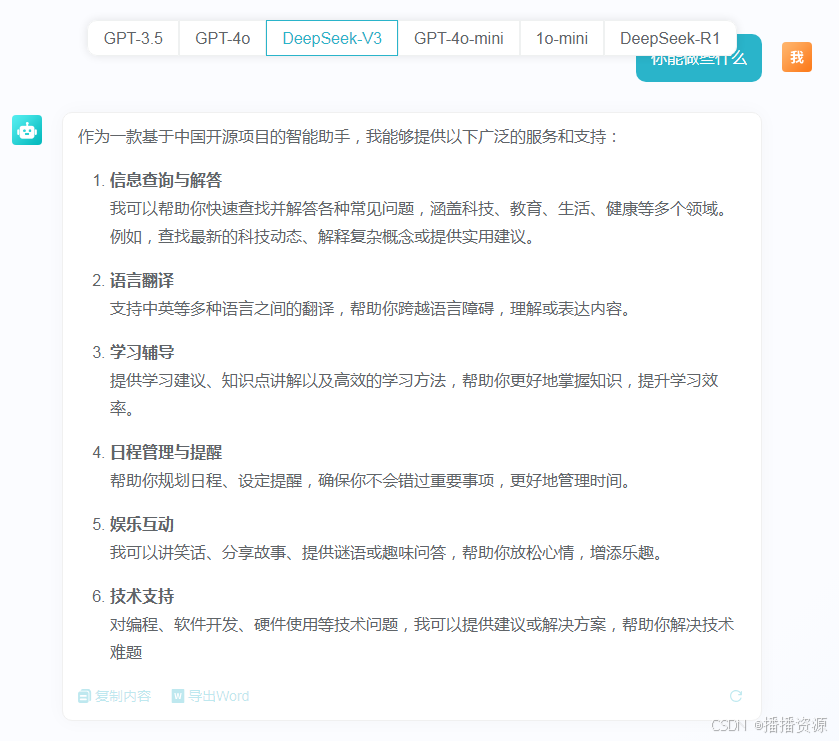The image size is (839, 741).
Task: Click the heading 语言翻译
Action: click(142, 280)
